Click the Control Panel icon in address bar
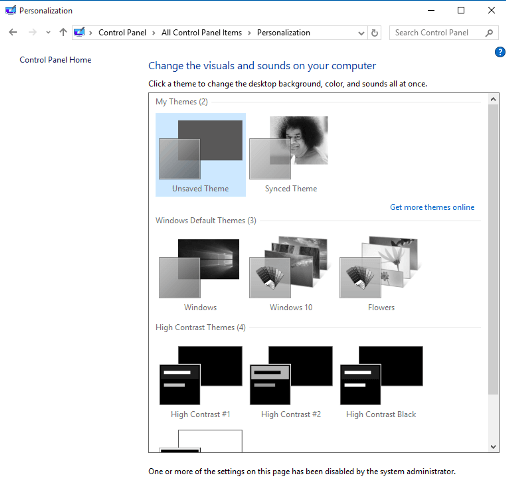506x480 pixels. tap(79, 32)
